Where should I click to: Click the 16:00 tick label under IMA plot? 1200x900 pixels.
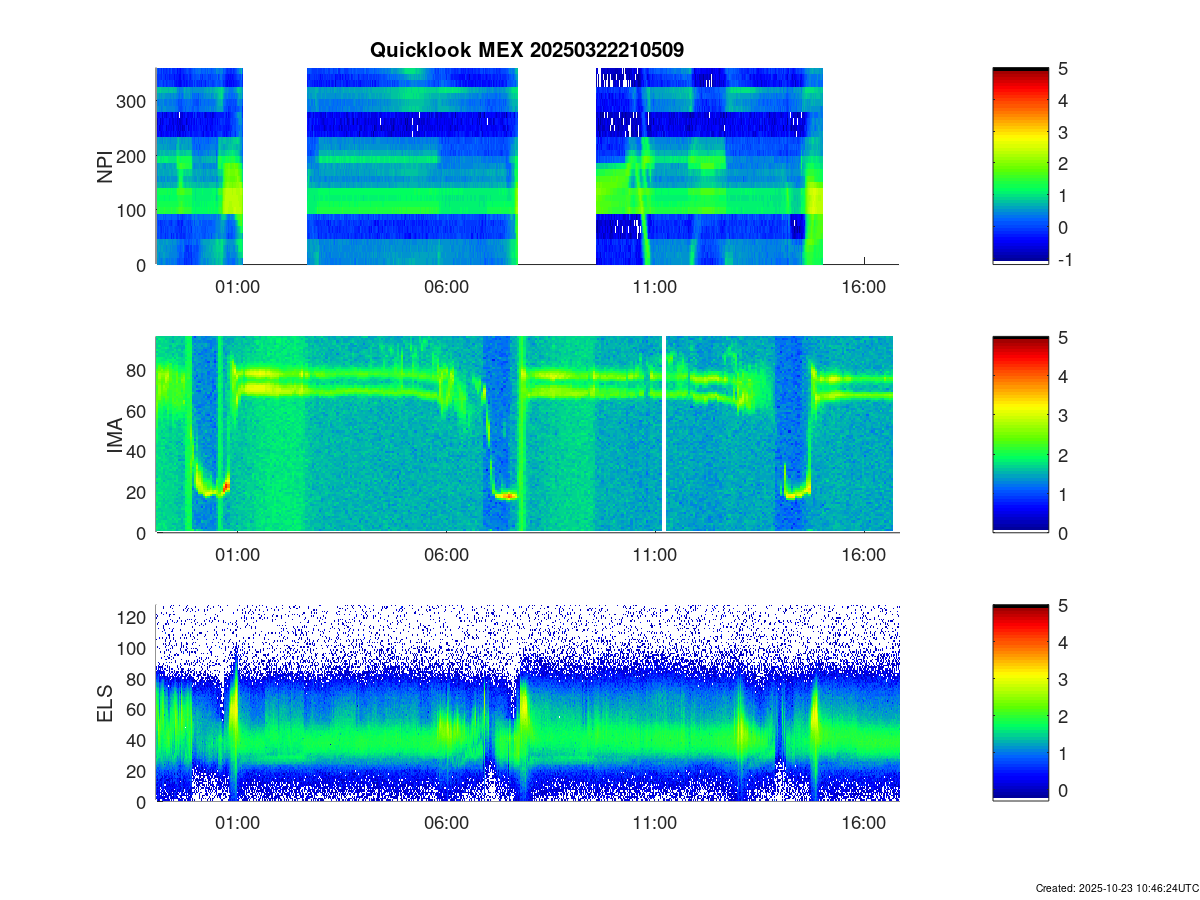coord(864,555)
